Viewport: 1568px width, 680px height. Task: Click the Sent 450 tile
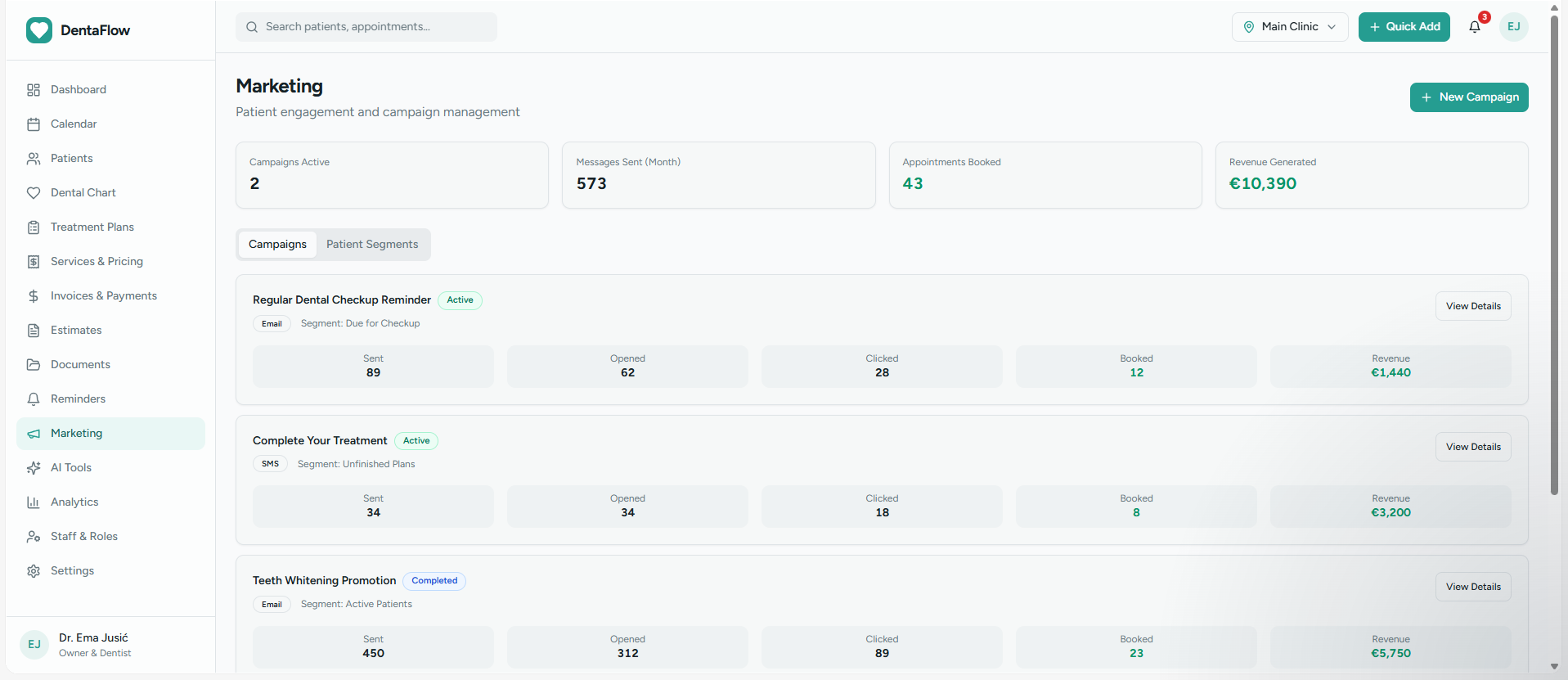(x=373, y=647)
